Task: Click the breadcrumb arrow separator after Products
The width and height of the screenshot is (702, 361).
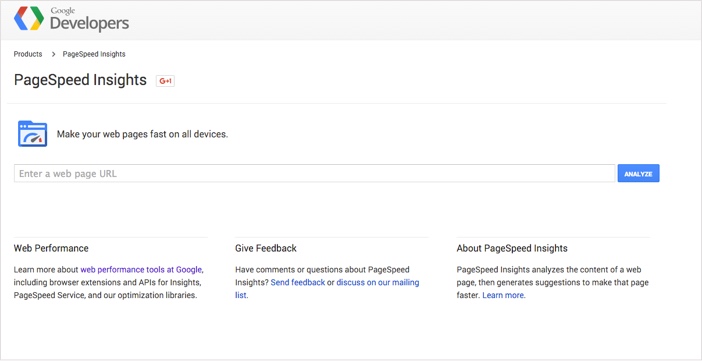Action: coord(53,54)
